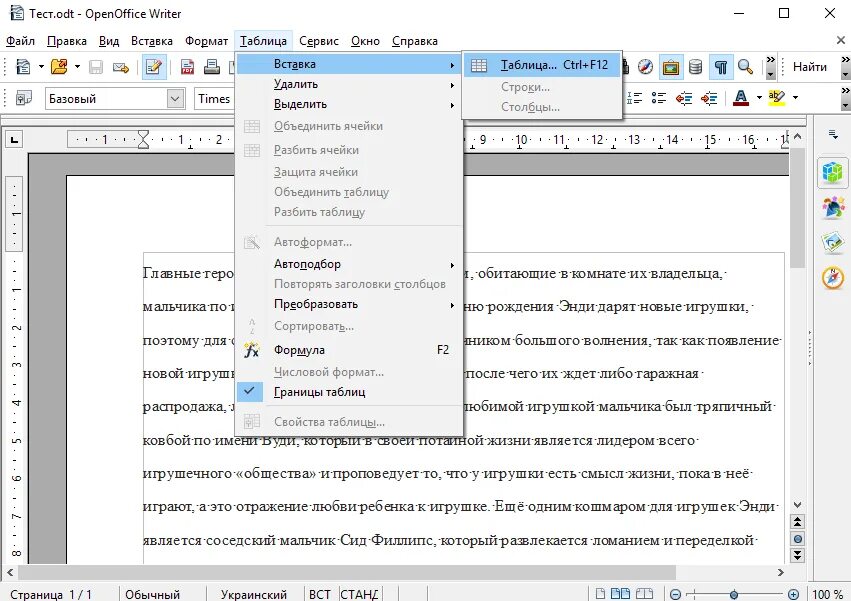This screenshot has height=601, width=851.
Task: Toggle the numbered list icon
Action: click(x=634, y=98)
